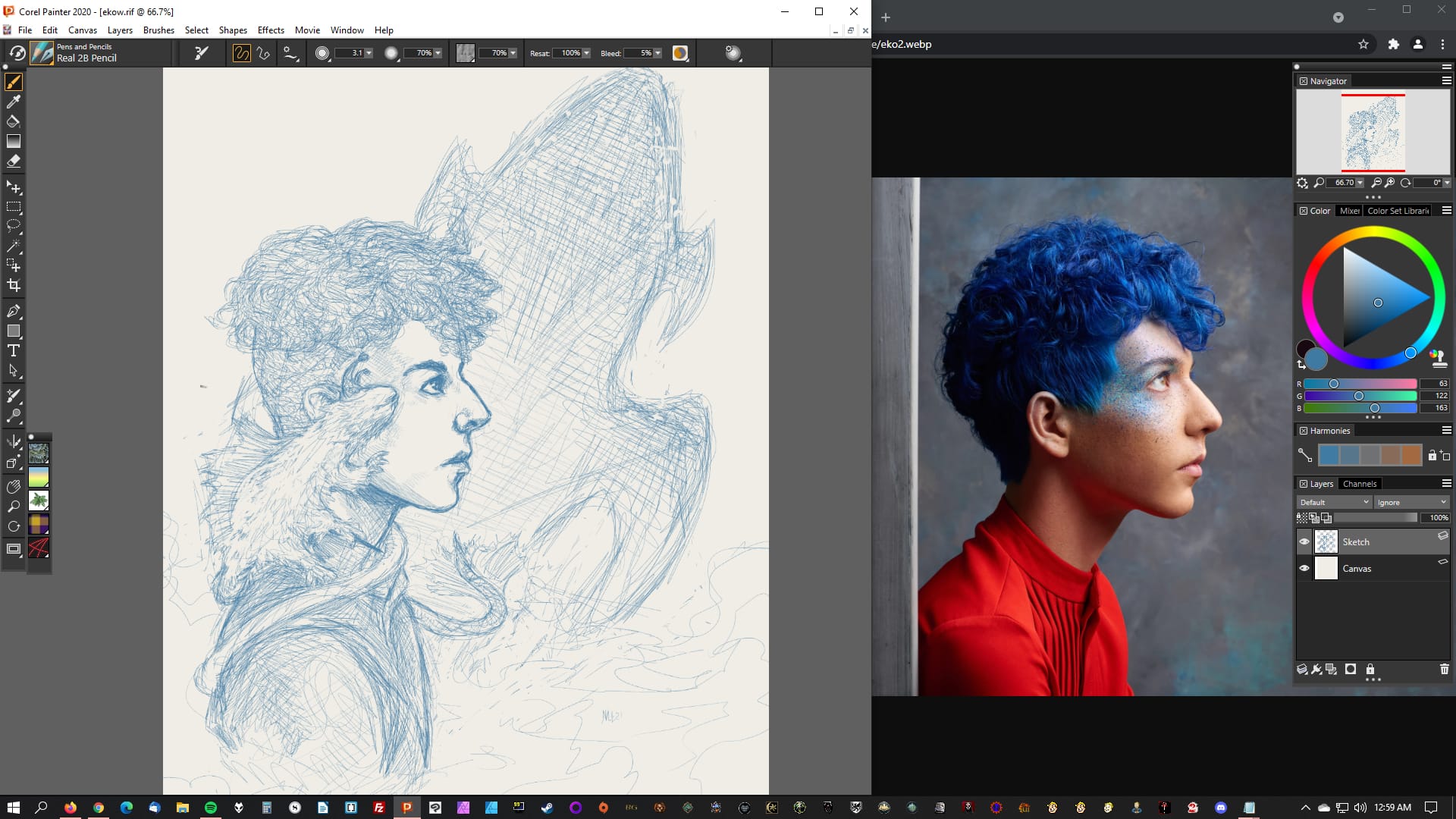Select the Paint Bucket tool
1456x819 pixels.
[x=14, y=121]
